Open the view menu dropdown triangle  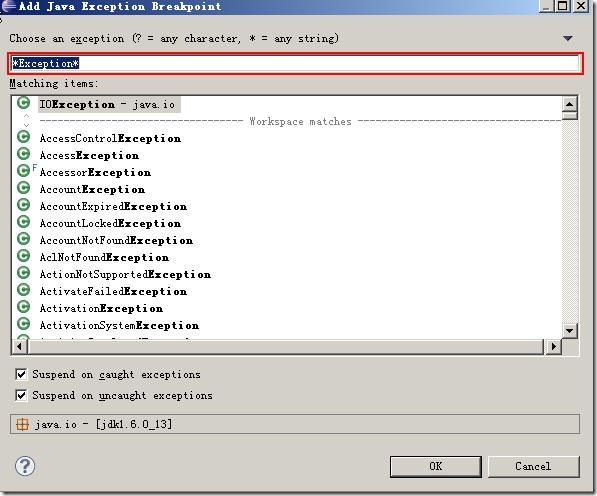tap(568, 38)
